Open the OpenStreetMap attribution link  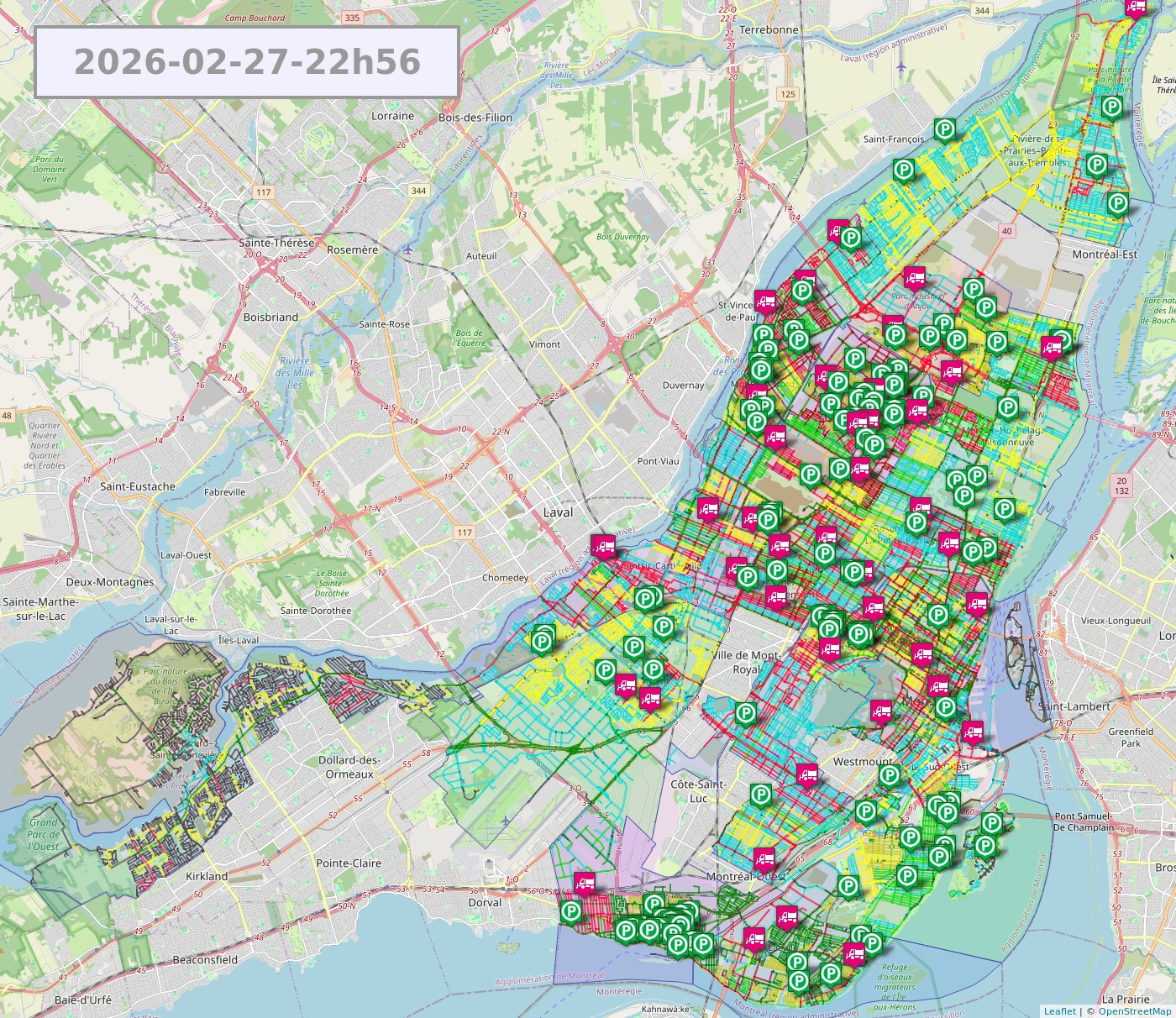pyautogui.click(x=1134, y=1011)
